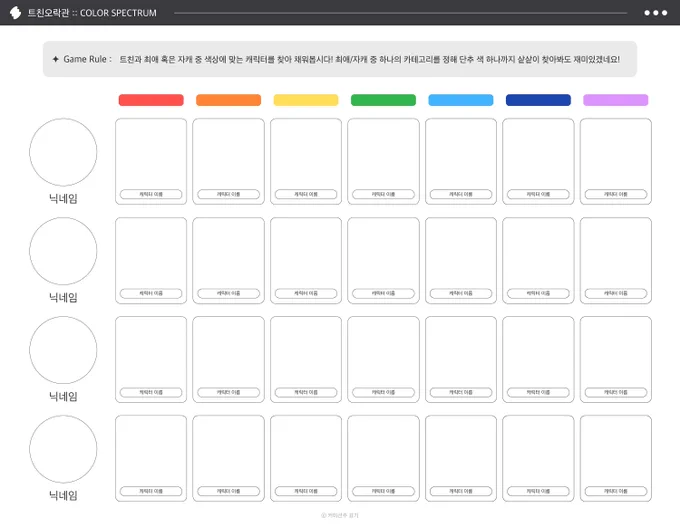
Task: Click the second row's character name field under purple
Action: click(x=616, y=293)
